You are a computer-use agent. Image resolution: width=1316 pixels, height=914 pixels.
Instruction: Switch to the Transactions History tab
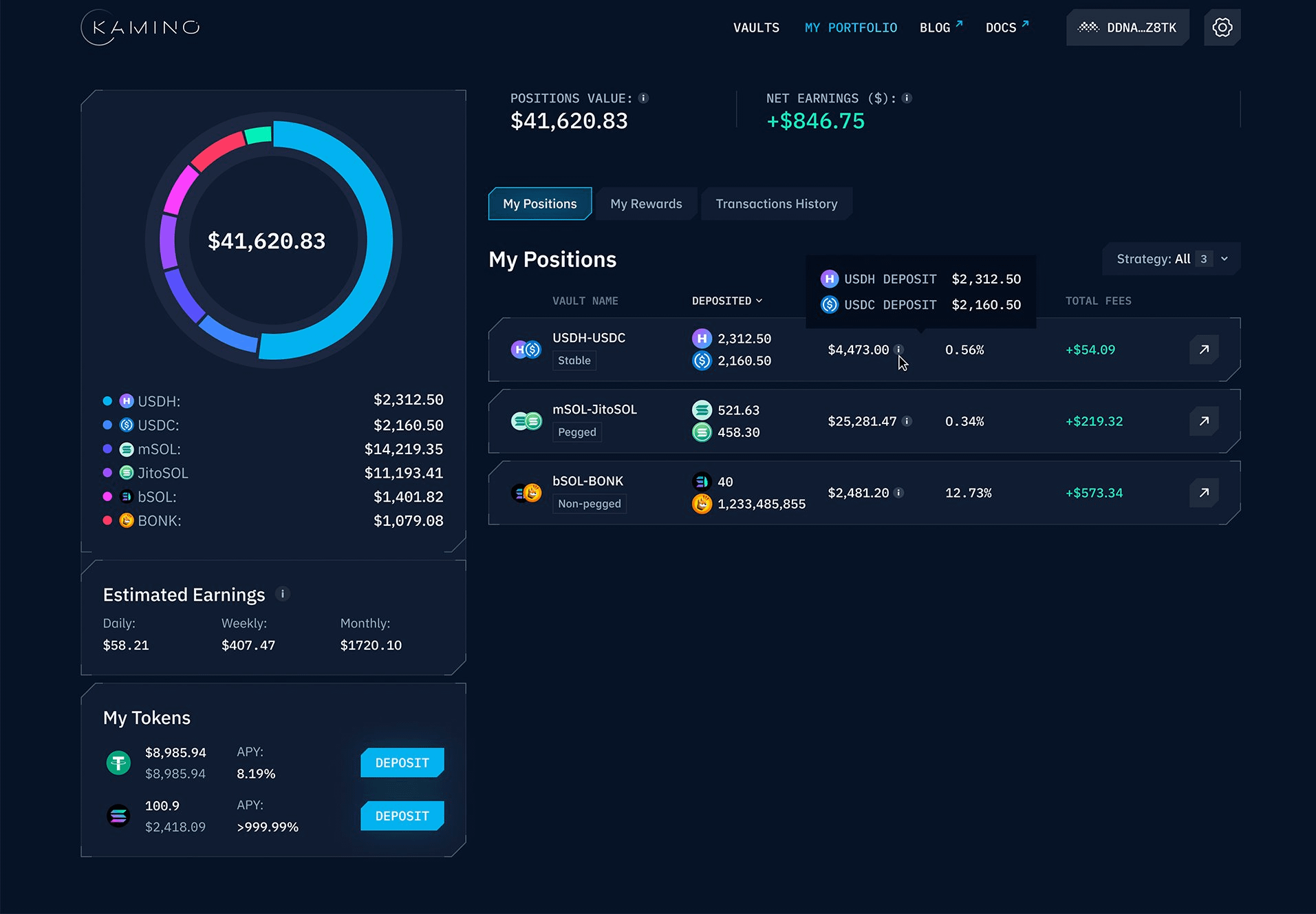point(777,204)
